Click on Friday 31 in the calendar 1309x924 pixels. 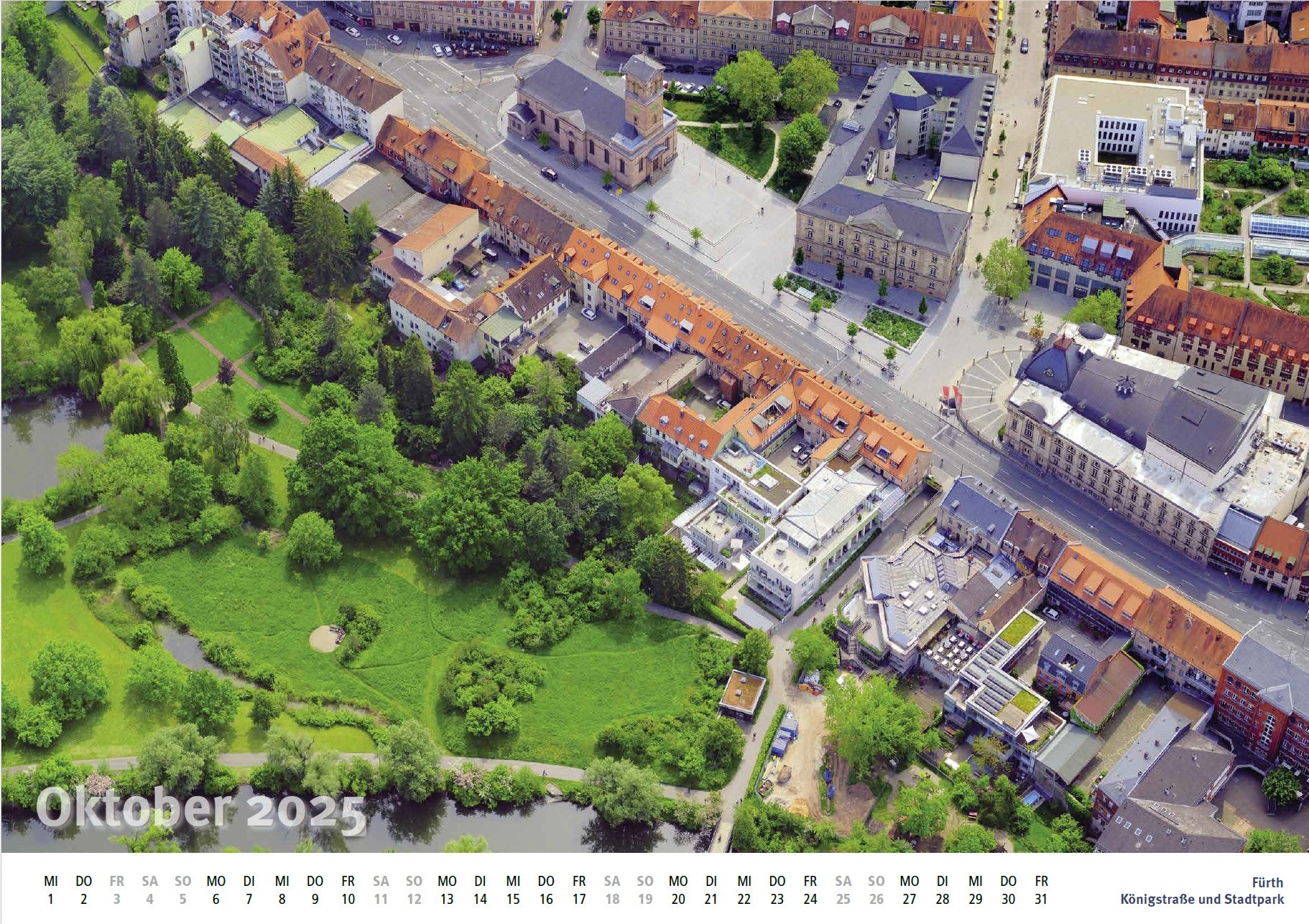pyautogui.click(x=1041, y=890)
